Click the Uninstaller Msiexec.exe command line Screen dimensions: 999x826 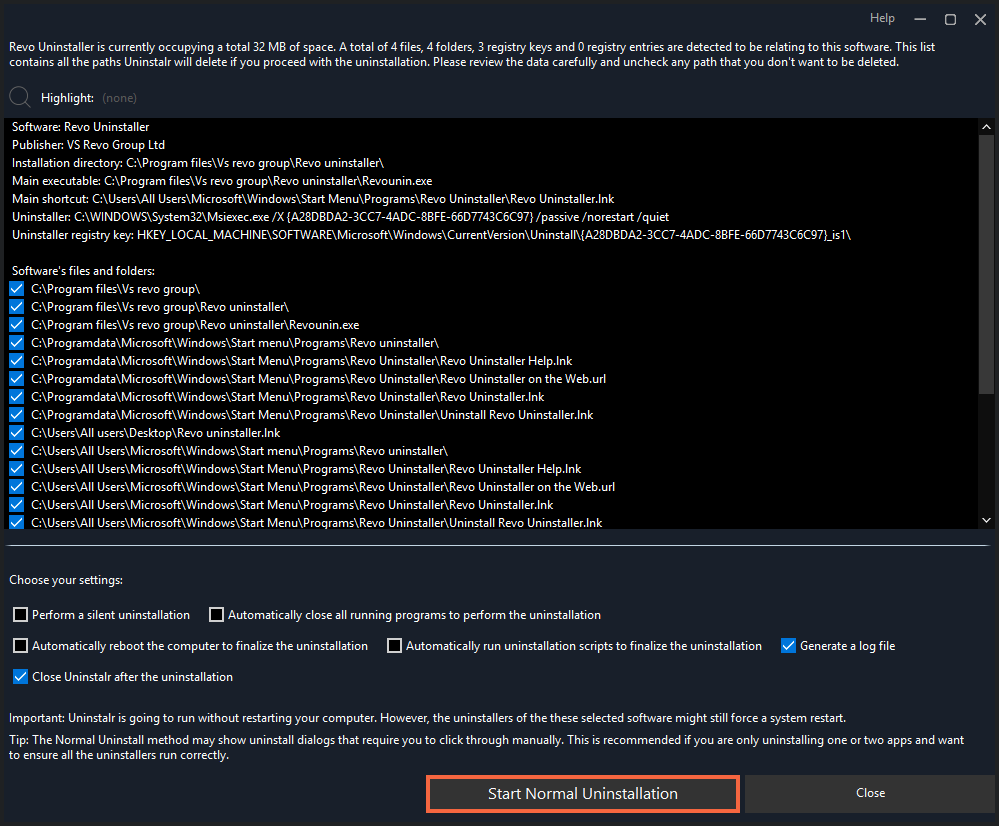(x=340, y=217)
